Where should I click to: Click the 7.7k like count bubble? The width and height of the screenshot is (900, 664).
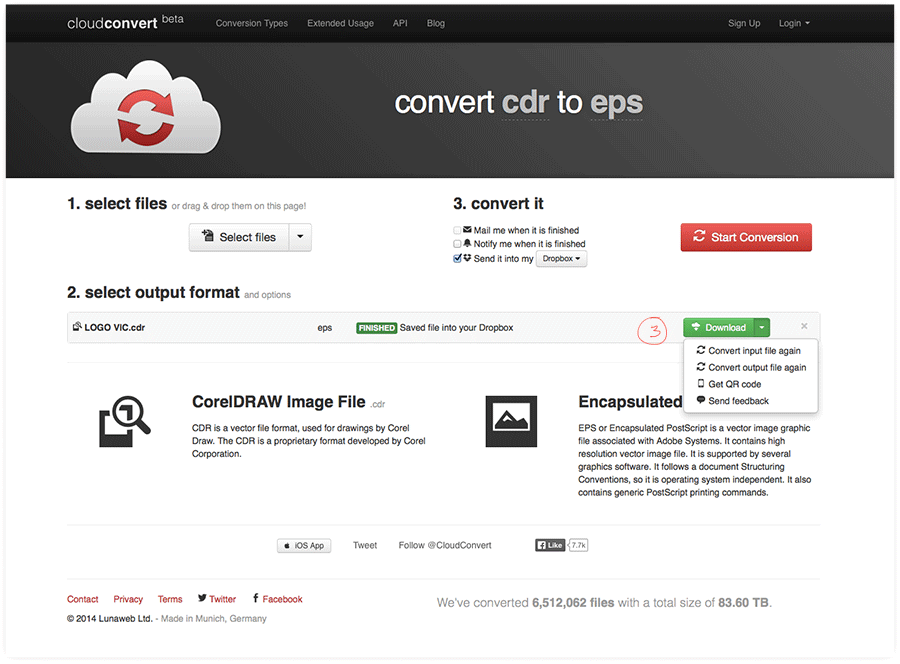(578, 545)
